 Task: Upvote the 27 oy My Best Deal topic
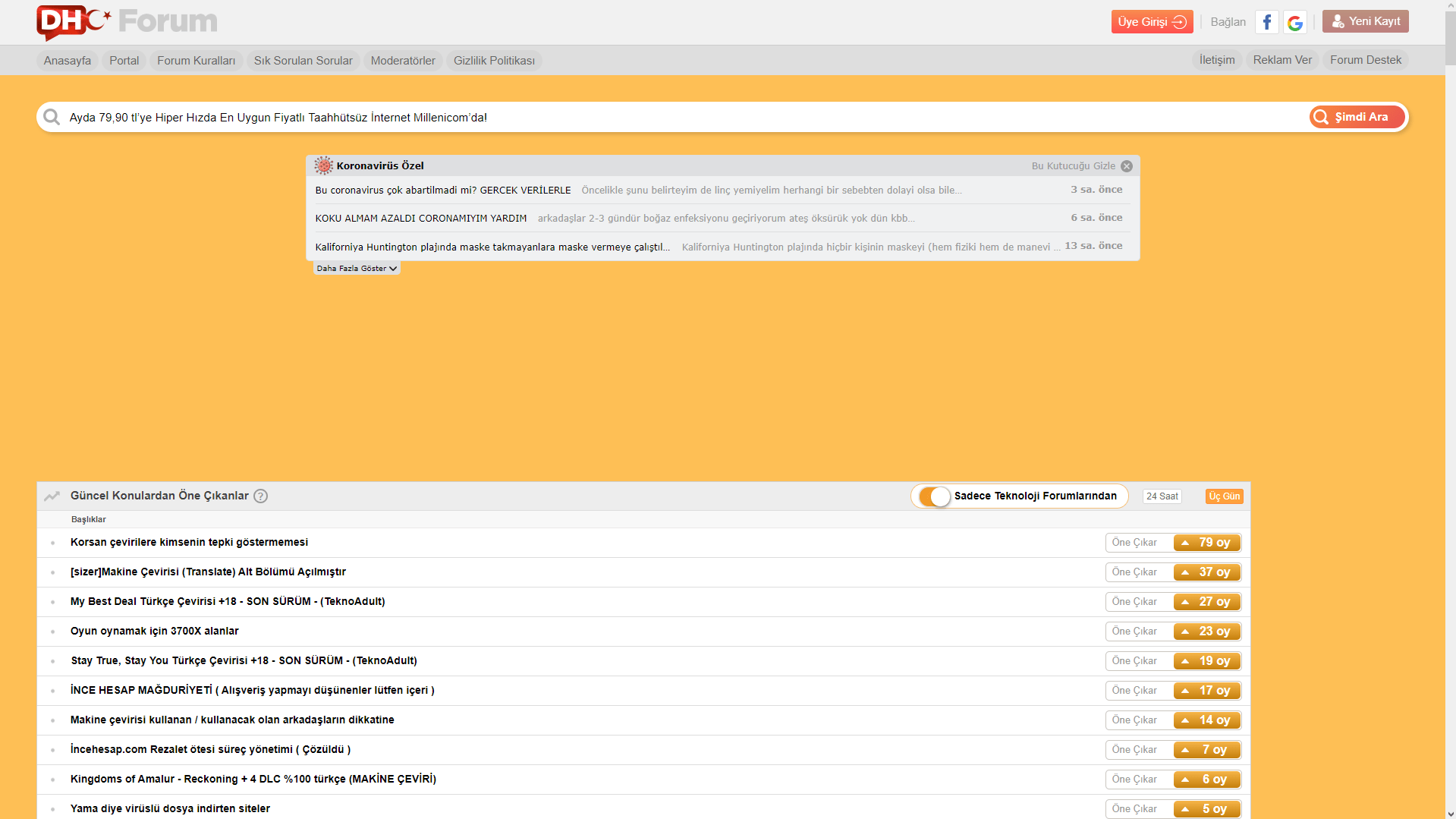click(x=1206, y=602)
